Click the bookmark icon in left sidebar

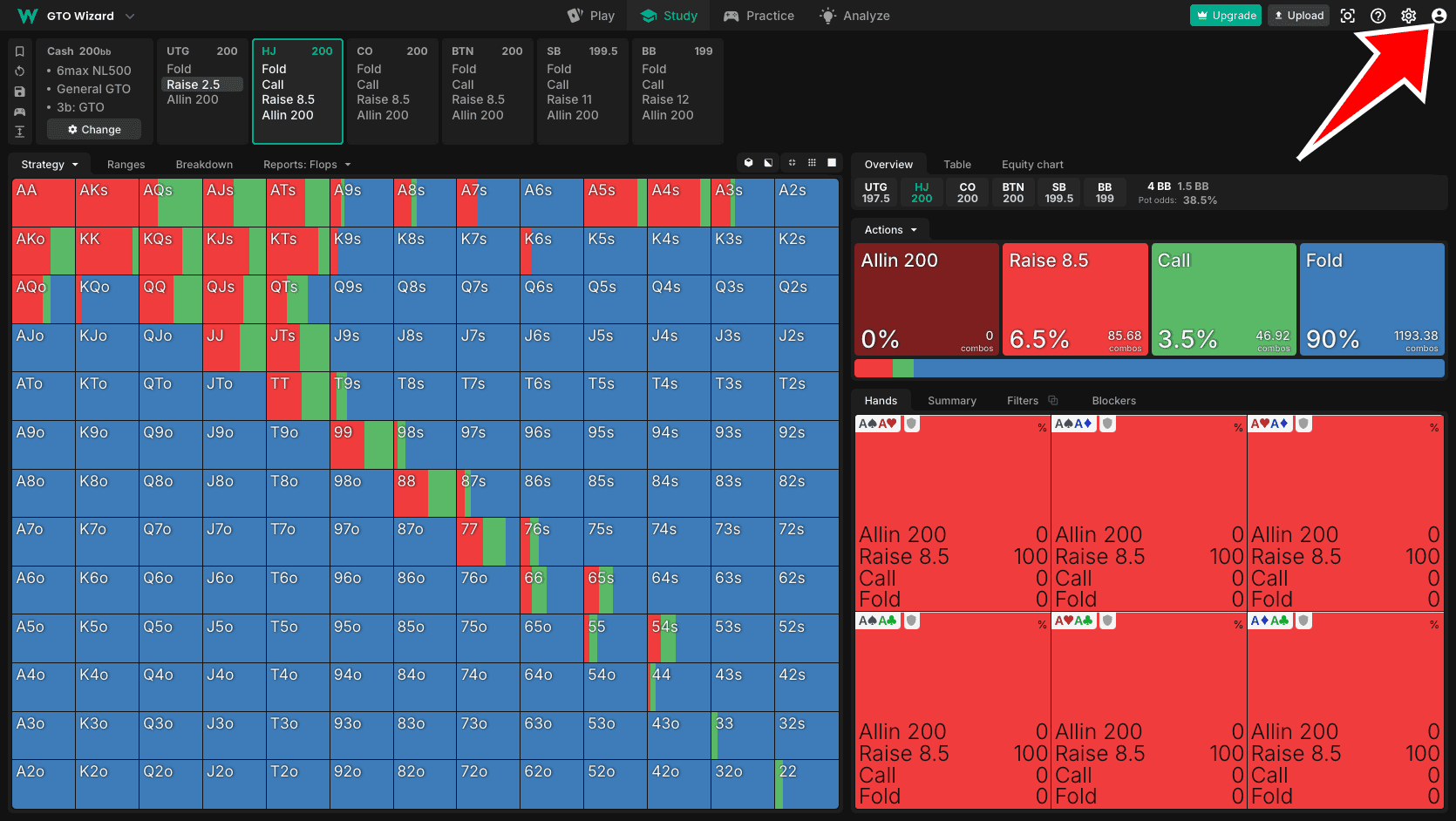click(19, 51)
